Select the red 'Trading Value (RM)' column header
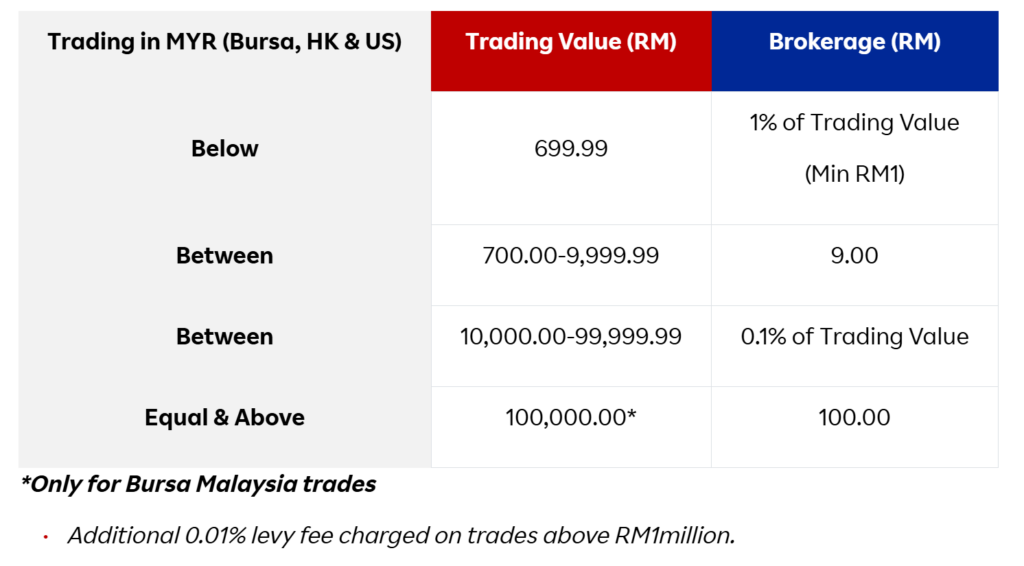The image size is (1024, 566). click(570, 42)
